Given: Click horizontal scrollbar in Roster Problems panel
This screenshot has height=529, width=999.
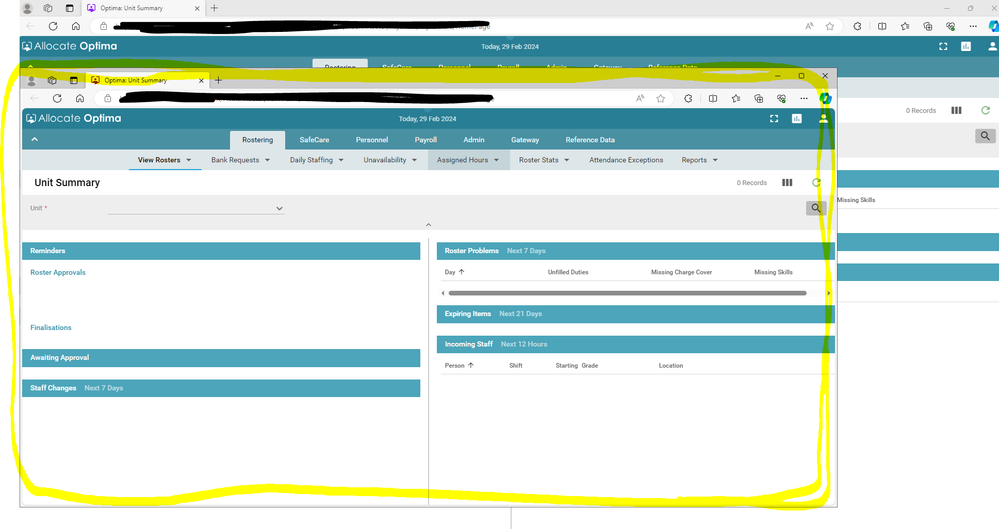Looking at the screenshot, I should [x=628, y=293].
